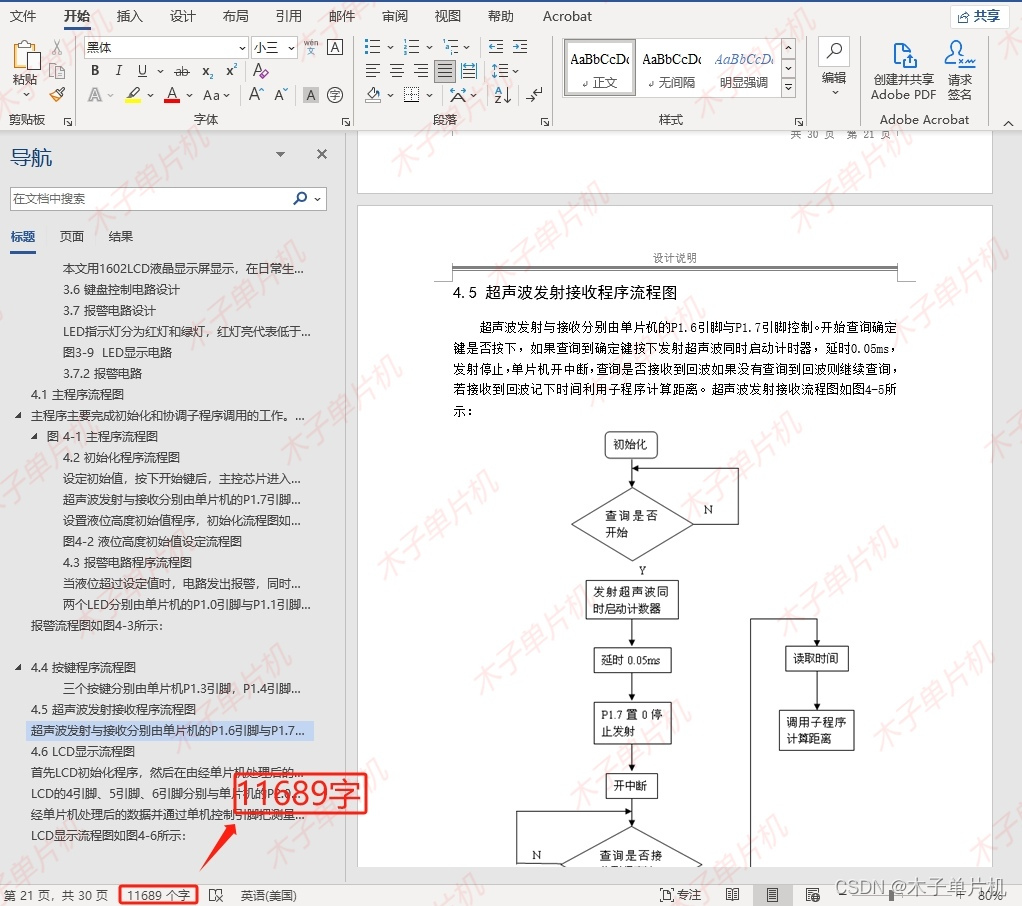Viewport: 1022px width, 906px height.
Task: Click the Character Shading icon
Action: [312, 95]
